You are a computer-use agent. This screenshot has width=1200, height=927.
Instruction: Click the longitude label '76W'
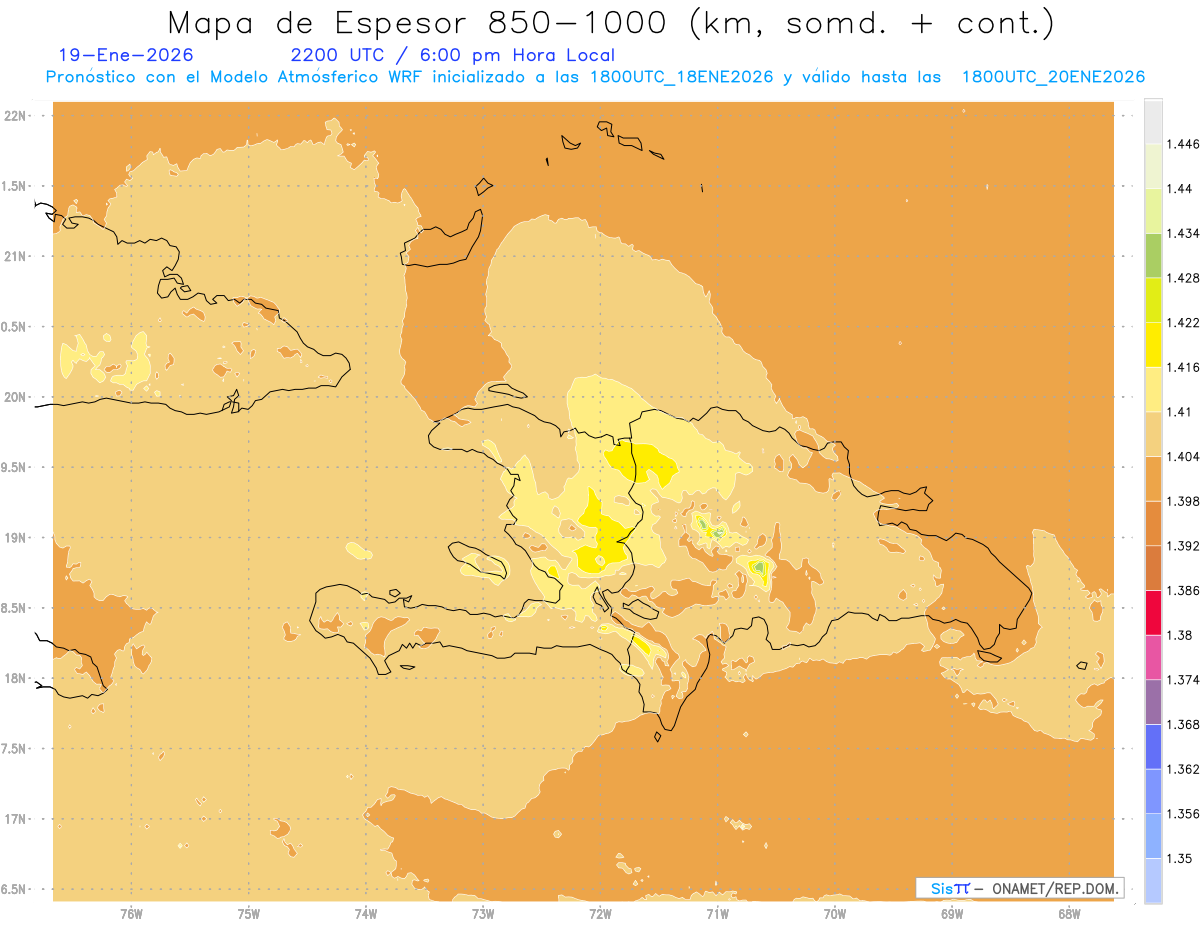[132, 913]
